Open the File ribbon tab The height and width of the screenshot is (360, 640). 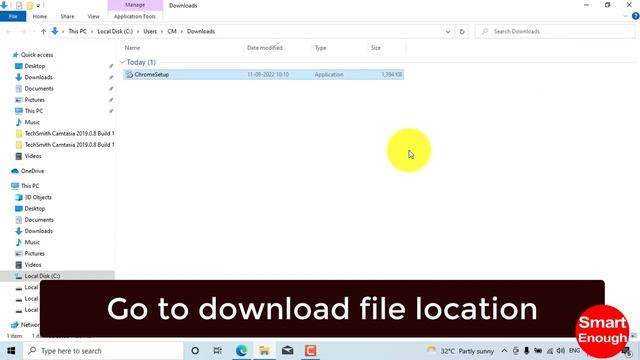click(13, 16)
